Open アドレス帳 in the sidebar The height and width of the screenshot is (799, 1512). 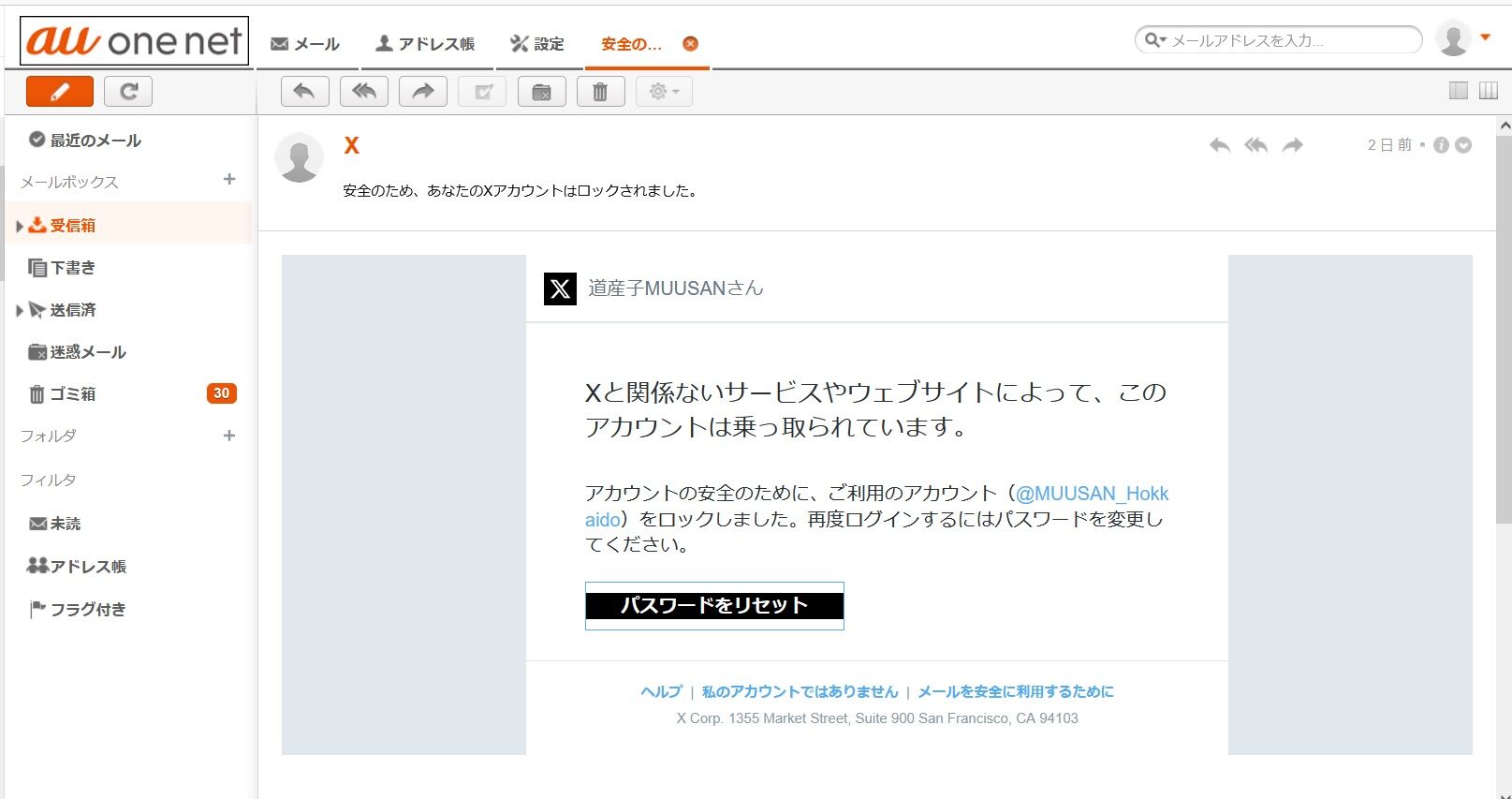pyautogui.click(x=77, y=566)
